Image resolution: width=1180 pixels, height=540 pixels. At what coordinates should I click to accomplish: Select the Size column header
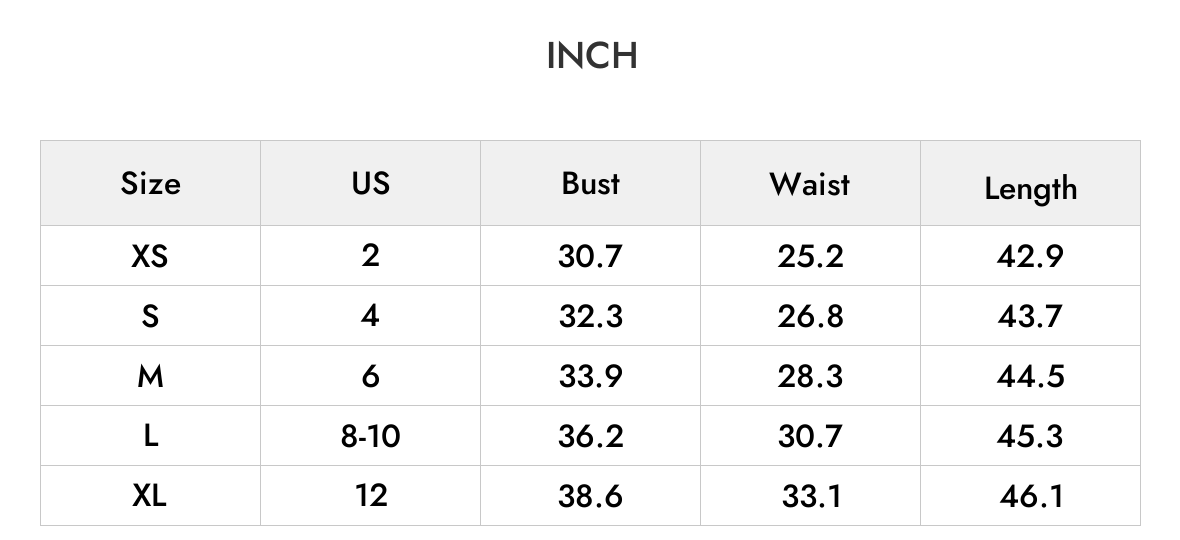tap(151, 183)
